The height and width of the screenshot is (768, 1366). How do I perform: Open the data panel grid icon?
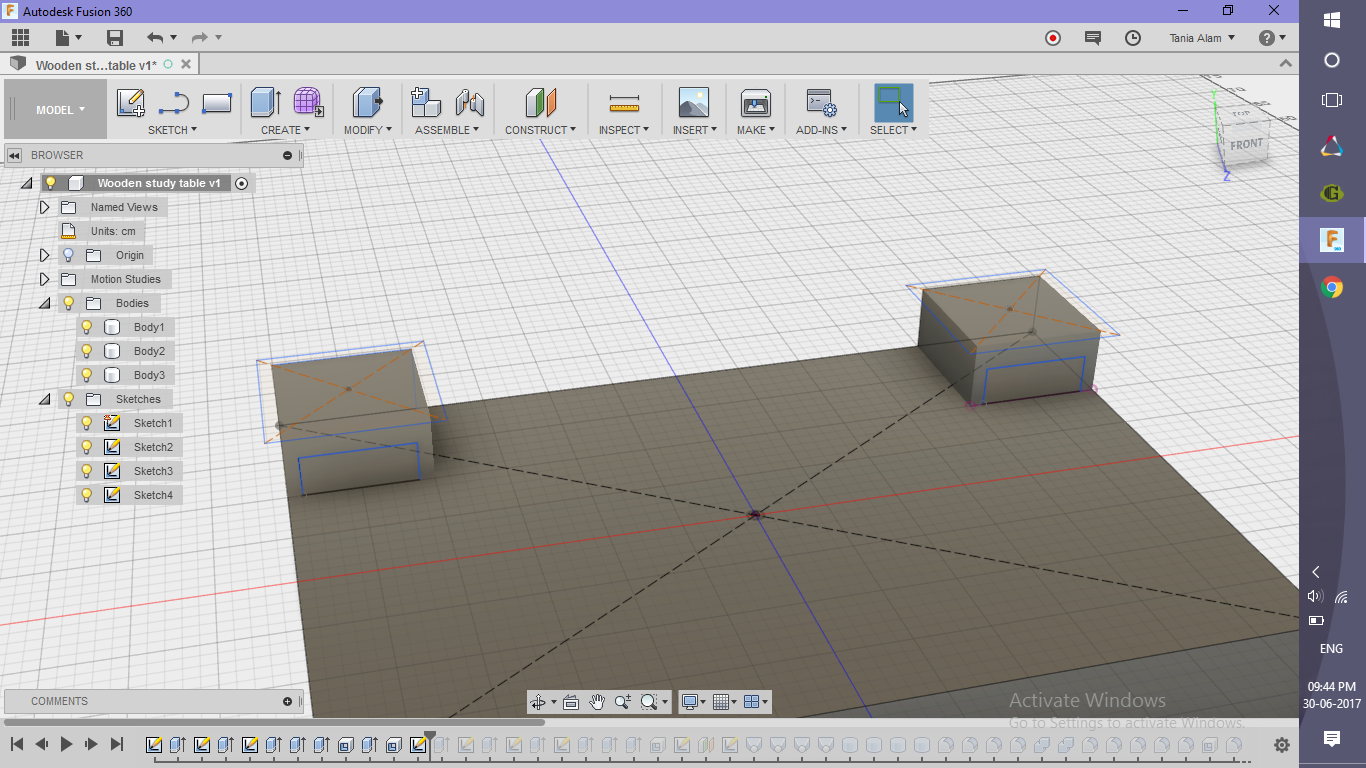click(x=20, y=38)
